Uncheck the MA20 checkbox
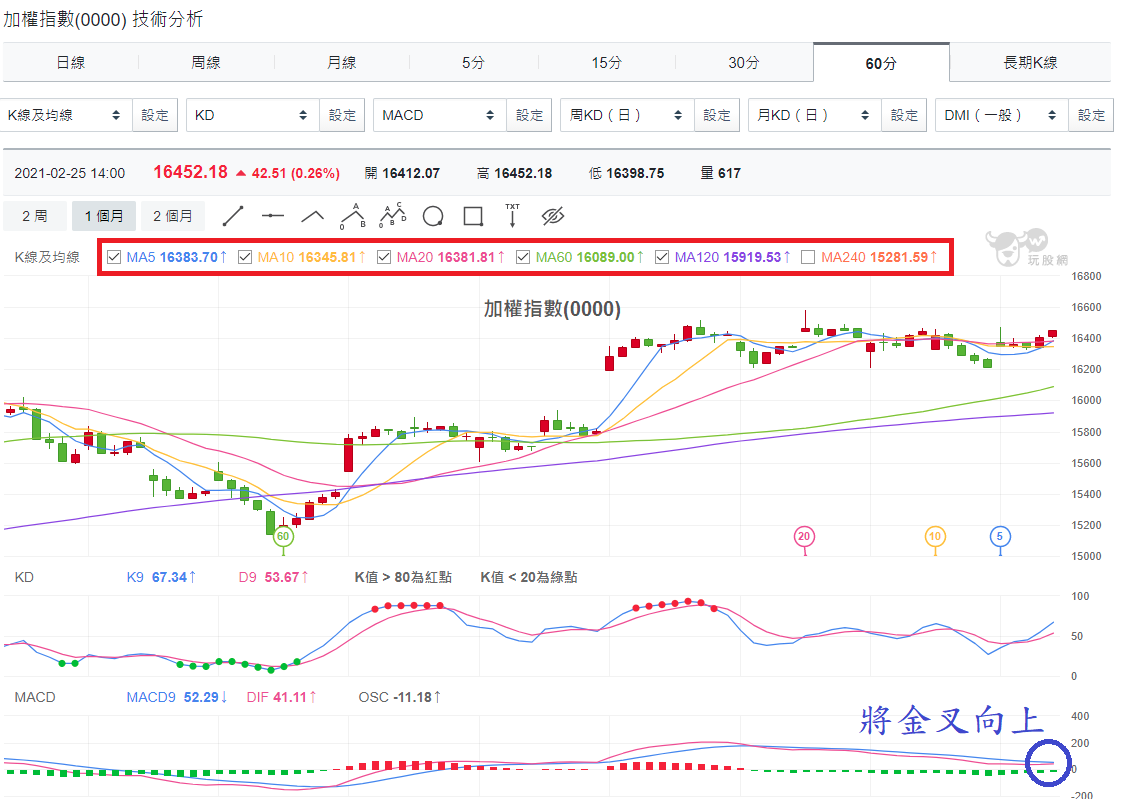 tap(384, 257)
